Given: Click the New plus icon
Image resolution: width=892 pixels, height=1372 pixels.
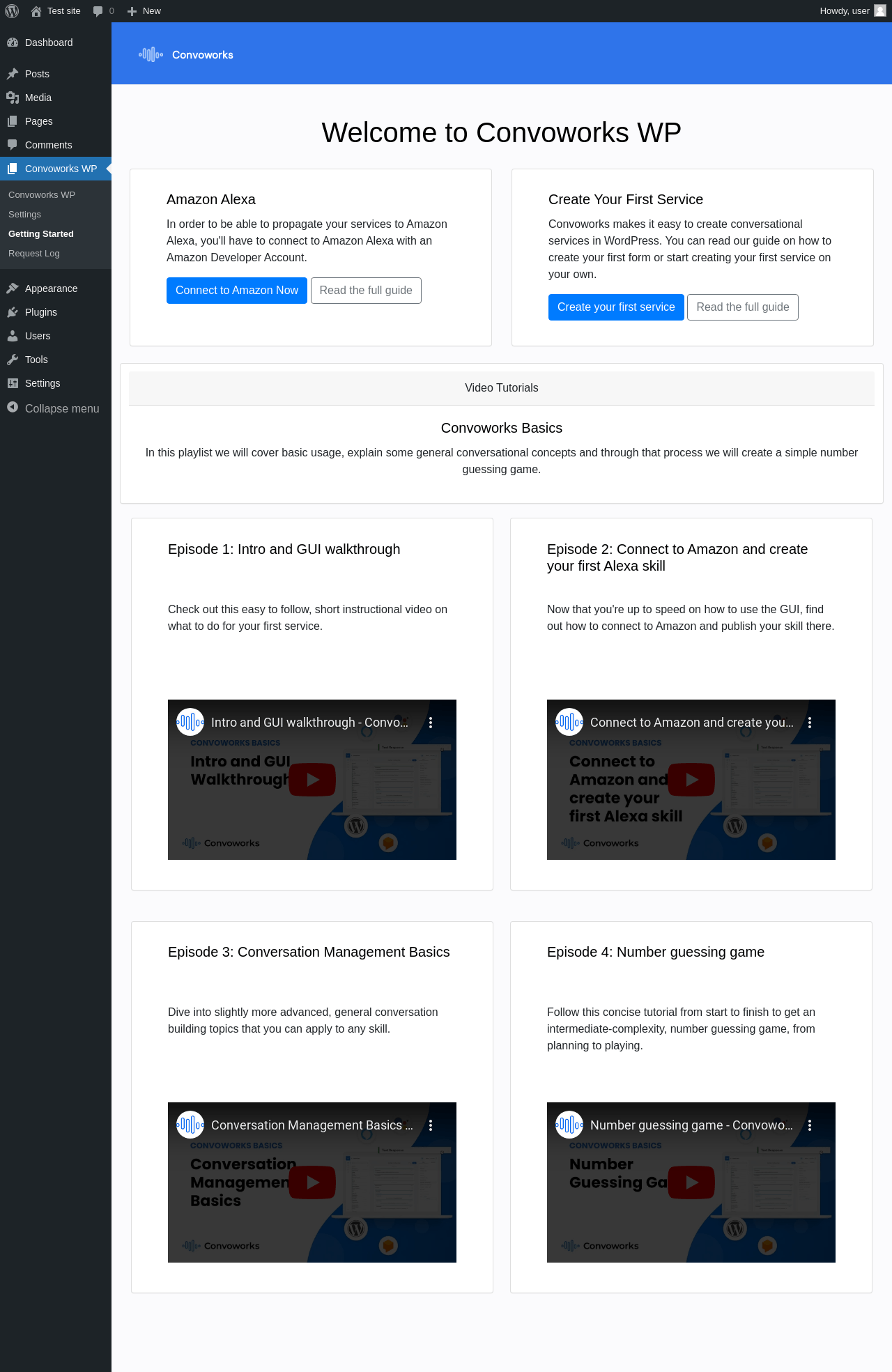Looking at the screenshot, I should [x=132, y=11].
